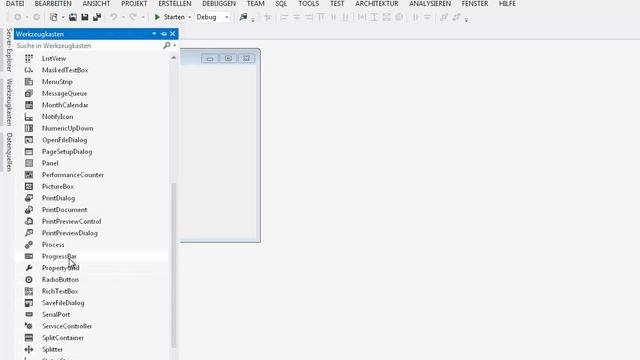The image size is (640, 360).
Task: Open the ERSTELLEN menu
Action: pyautogui.click(x=175, y=4)
